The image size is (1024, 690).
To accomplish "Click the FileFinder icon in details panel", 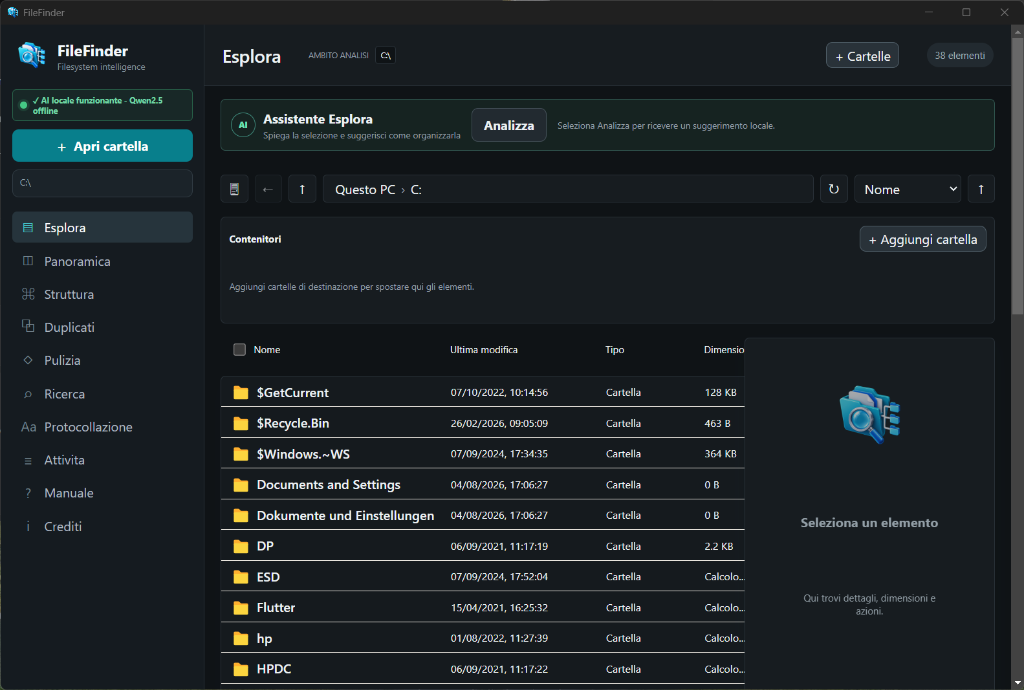I will (x=869, y=415).
